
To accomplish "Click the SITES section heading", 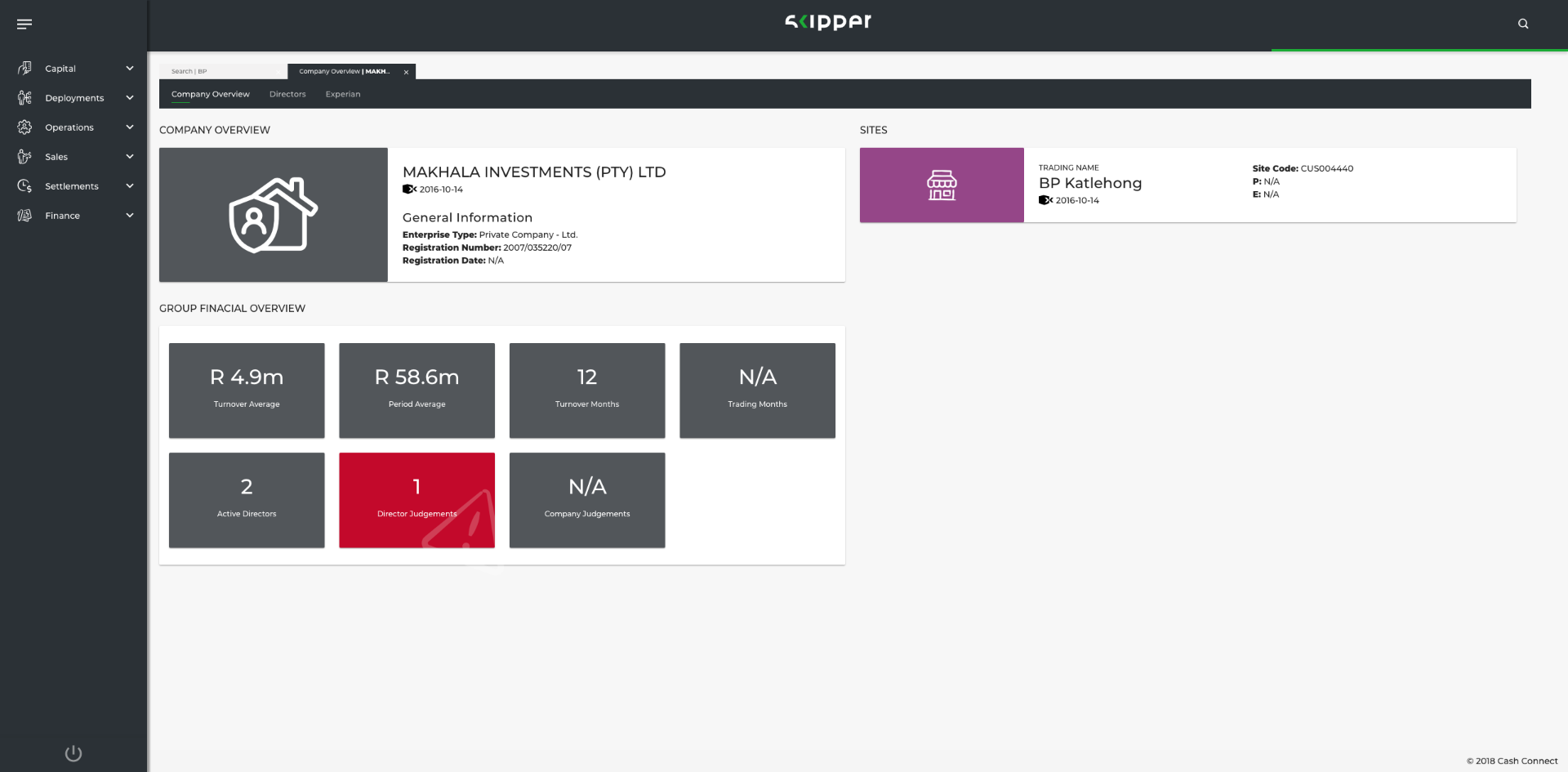I will 873,130.
